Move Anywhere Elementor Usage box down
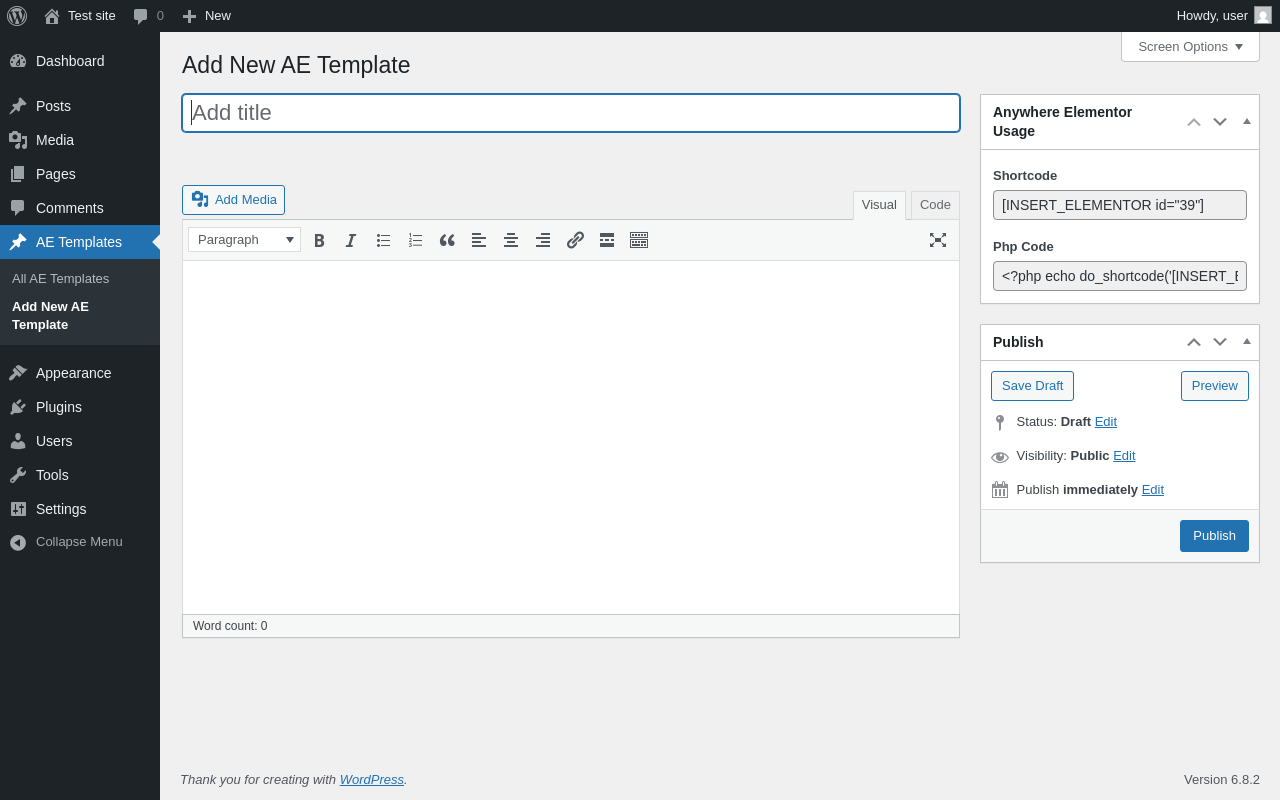Screen dimensions: 1280x800 click(x=1220, y=122)
